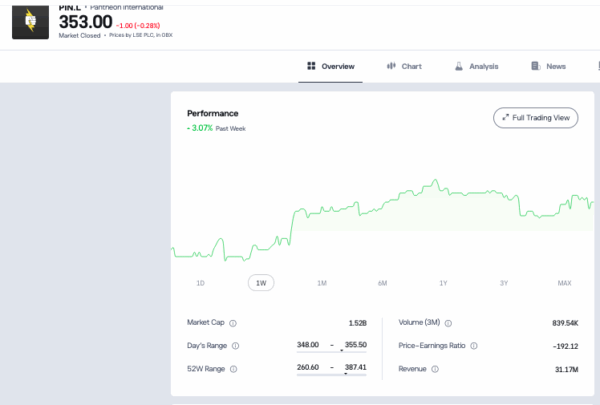Click the Chart candlestick icon
Viewport: 600px width, 405px height.
(x=391, y=66)
